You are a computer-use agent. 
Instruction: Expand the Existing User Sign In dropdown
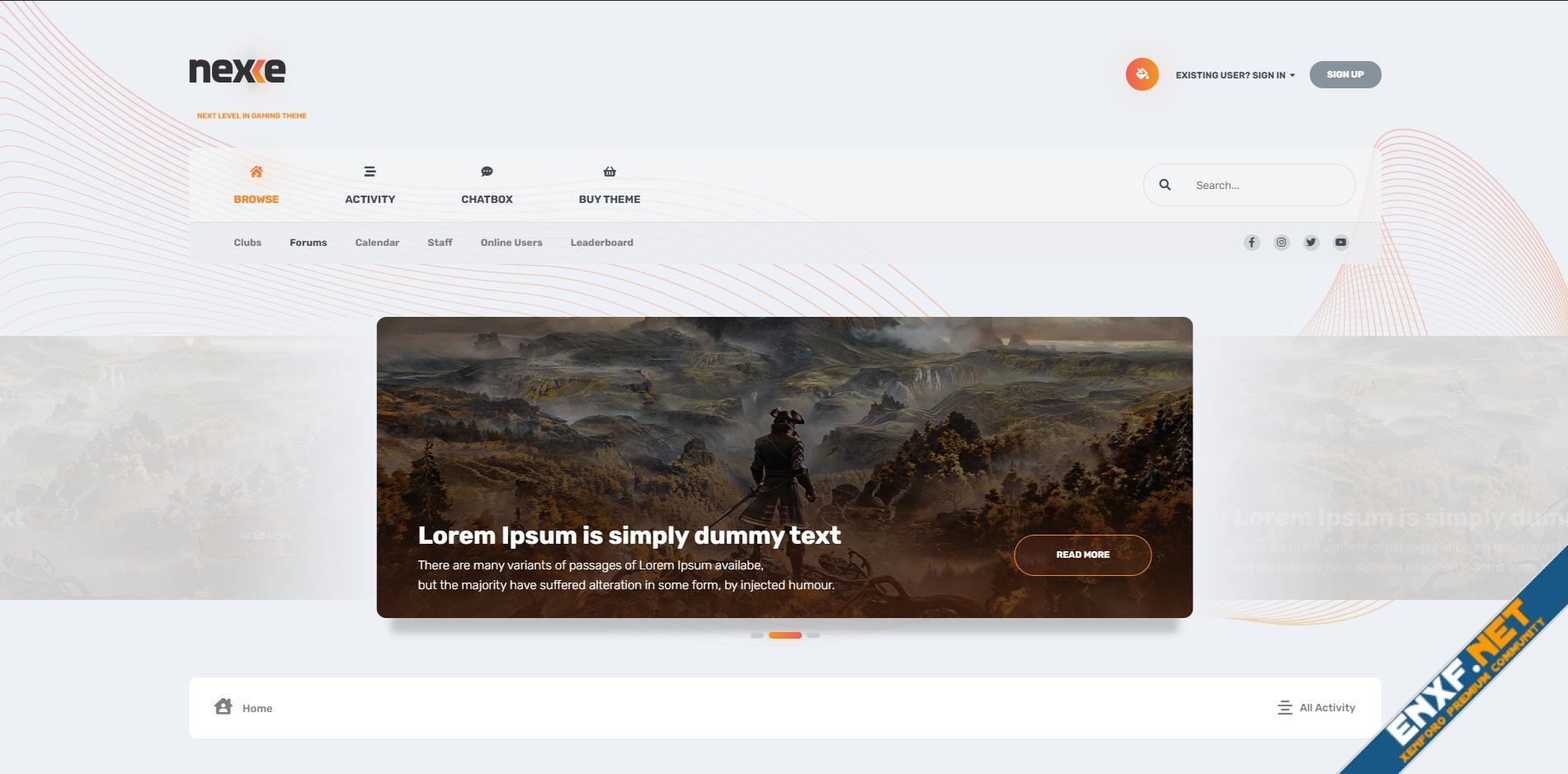click(1235, 75)
